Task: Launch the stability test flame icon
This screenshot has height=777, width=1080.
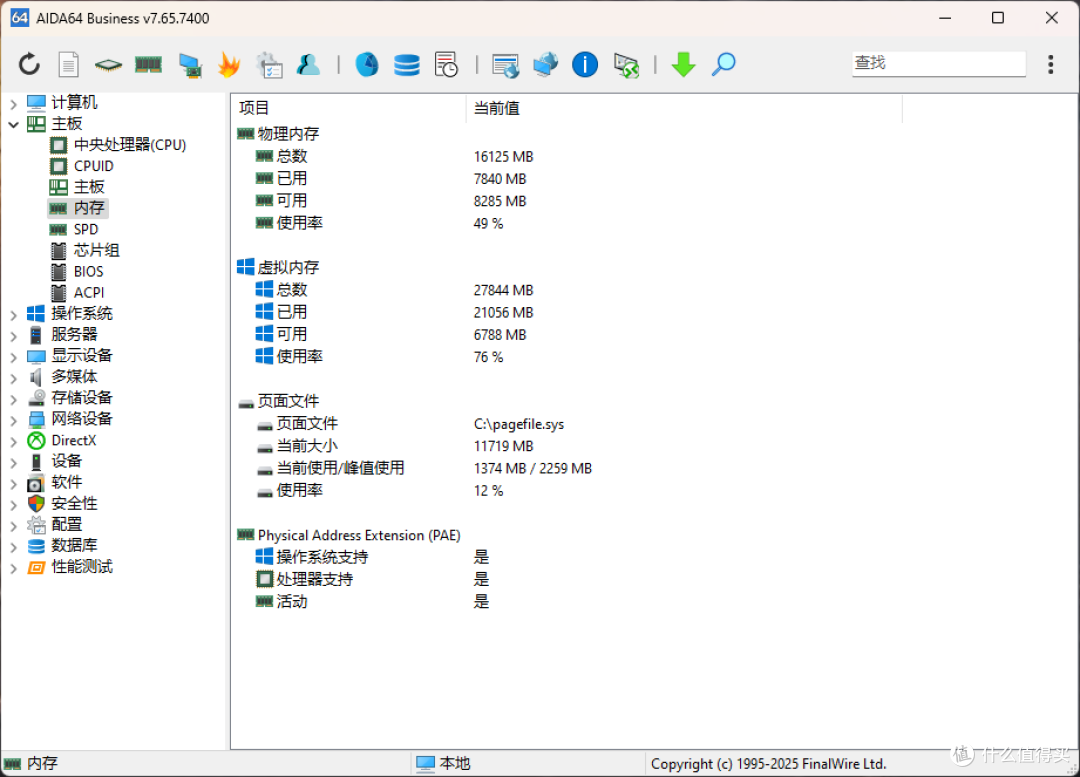Action: 229,65
